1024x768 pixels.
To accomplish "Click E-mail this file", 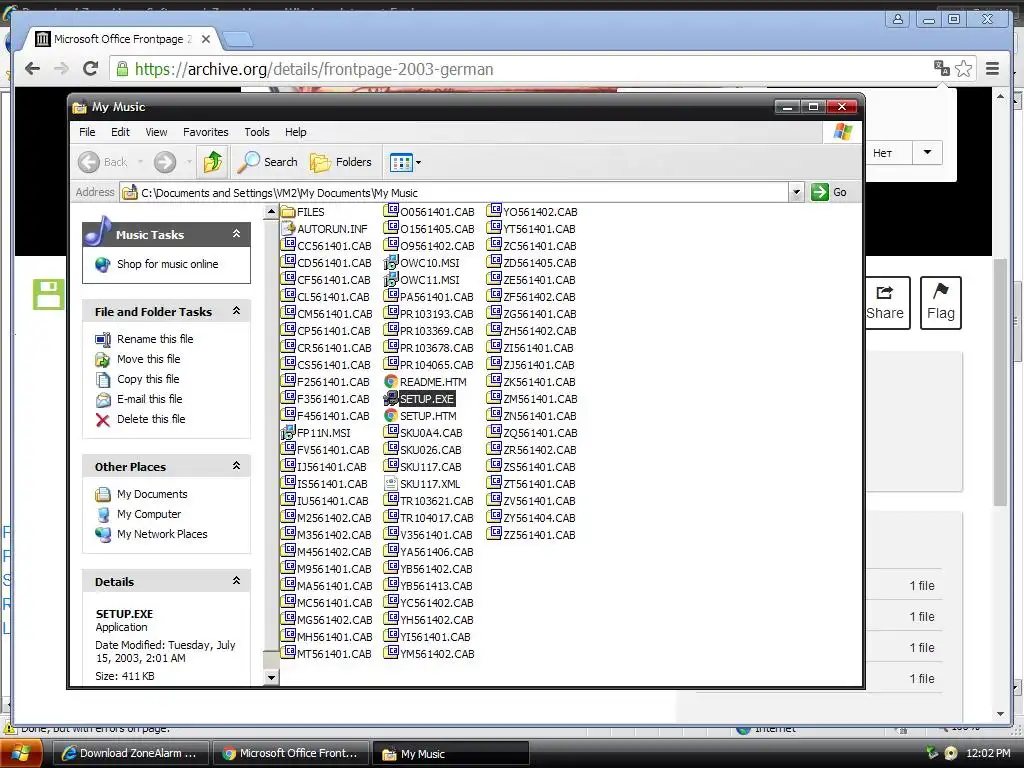I will (150, 399).
